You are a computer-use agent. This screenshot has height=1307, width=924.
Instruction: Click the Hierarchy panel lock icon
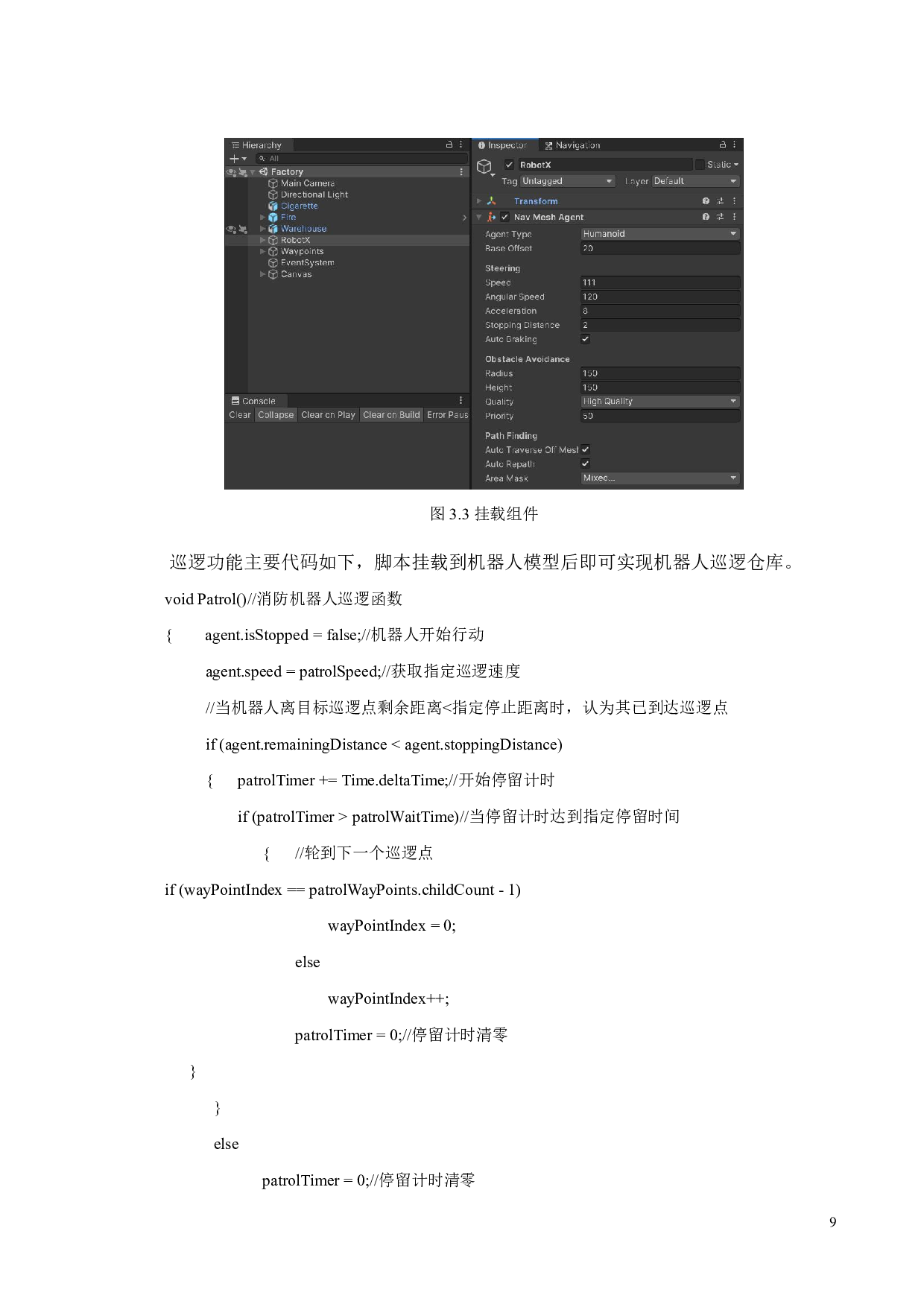(x=449, y=145)
